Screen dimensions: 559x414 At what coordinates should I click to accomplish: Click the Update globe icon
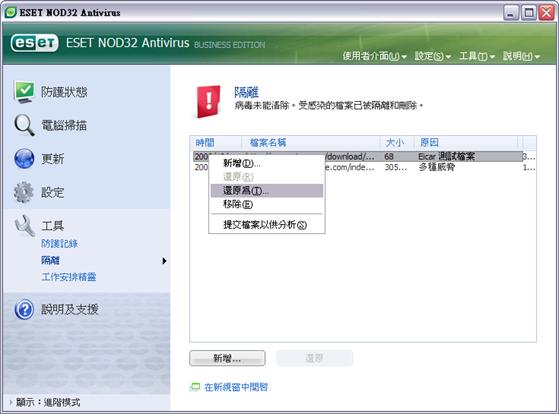click(24, 158)
